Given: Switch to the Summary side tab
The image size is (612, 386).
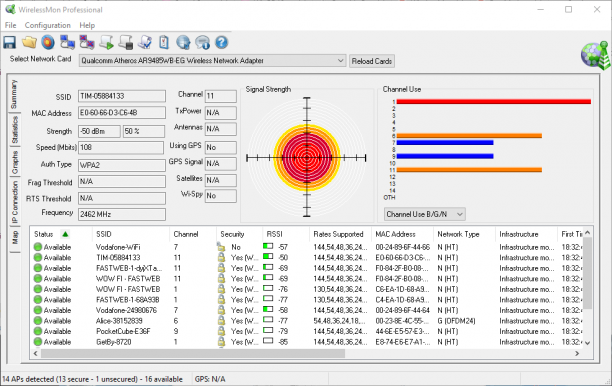Looking at the screenshot, I should click(x=14, y=94).
